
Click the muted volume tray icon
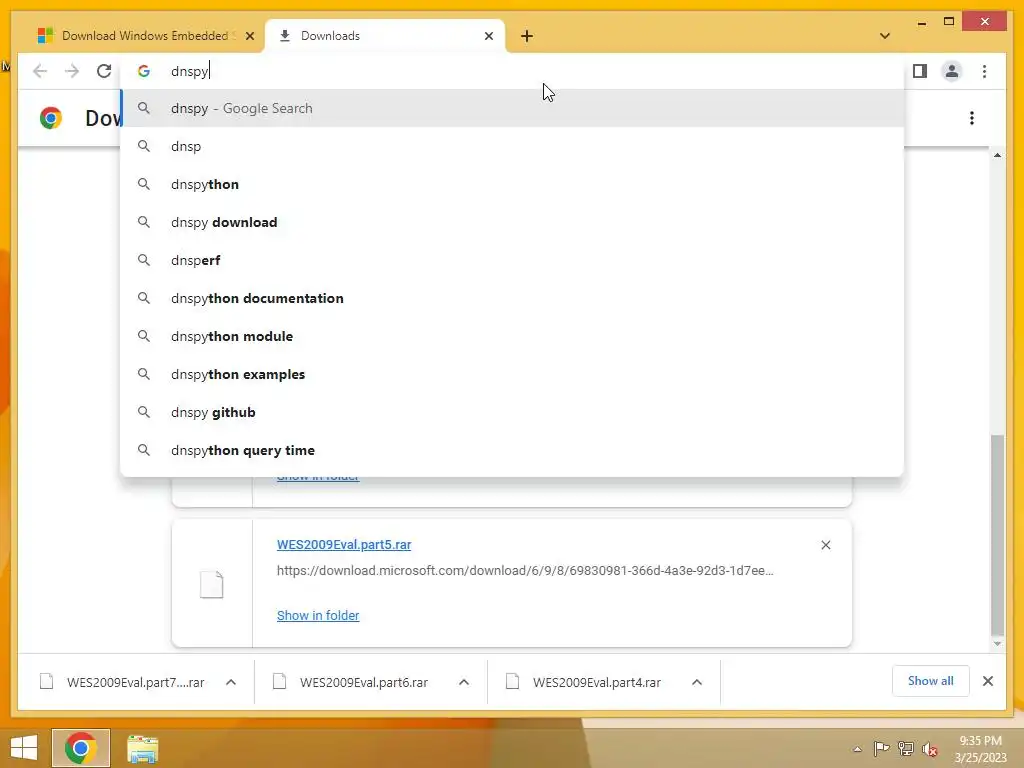930,749
